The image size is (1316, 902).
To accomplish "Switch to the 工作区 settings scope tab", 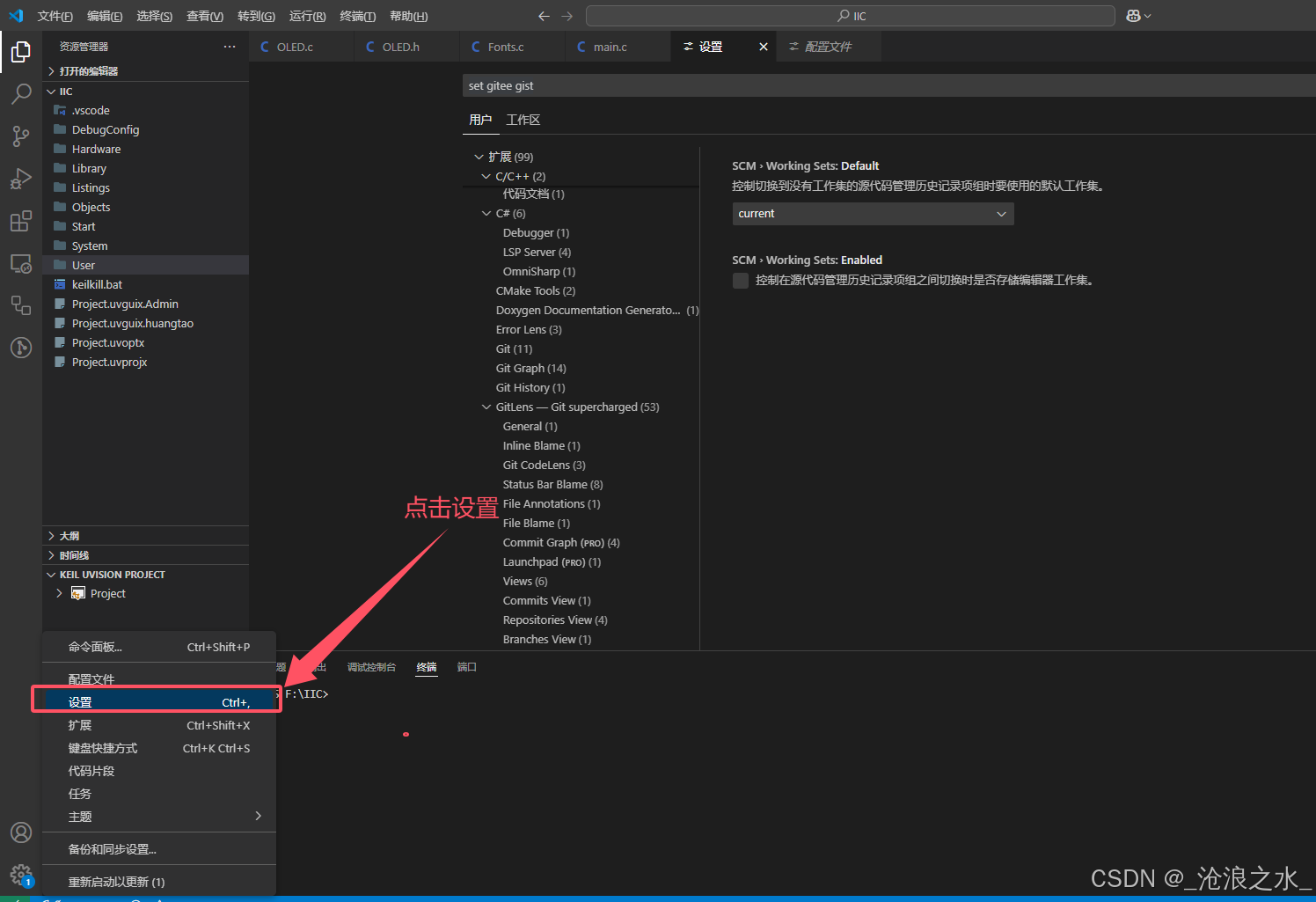I will 523,119.
